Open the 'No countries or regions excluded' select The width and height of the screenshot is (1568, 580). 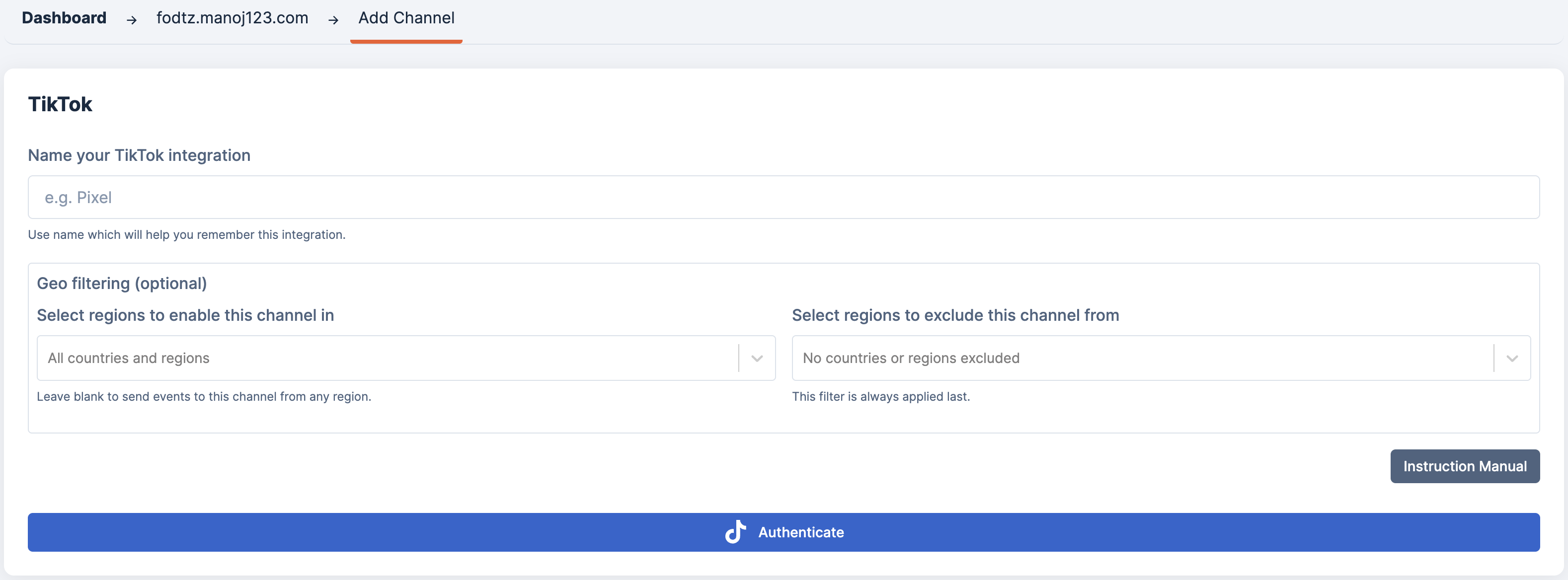pos(1142,359)
